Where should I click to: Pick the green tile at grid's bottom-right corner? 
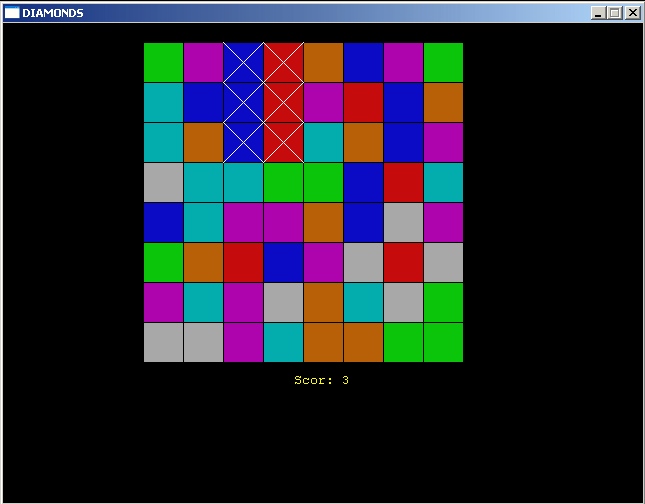[443, 342]
